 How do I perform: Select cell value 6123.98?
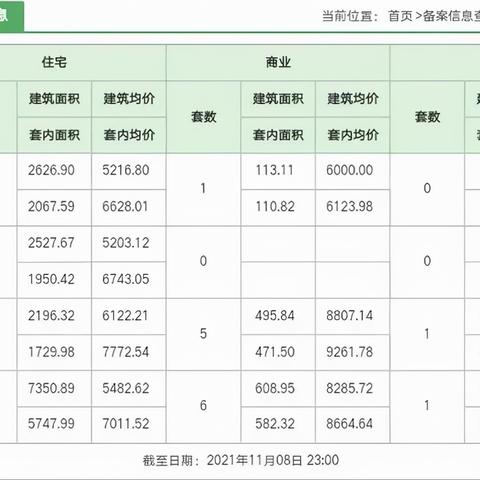[349, 206]
